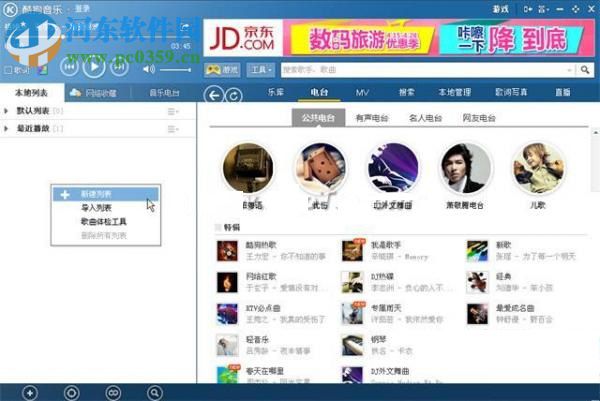Select the 电台 tab

(319, 92)
